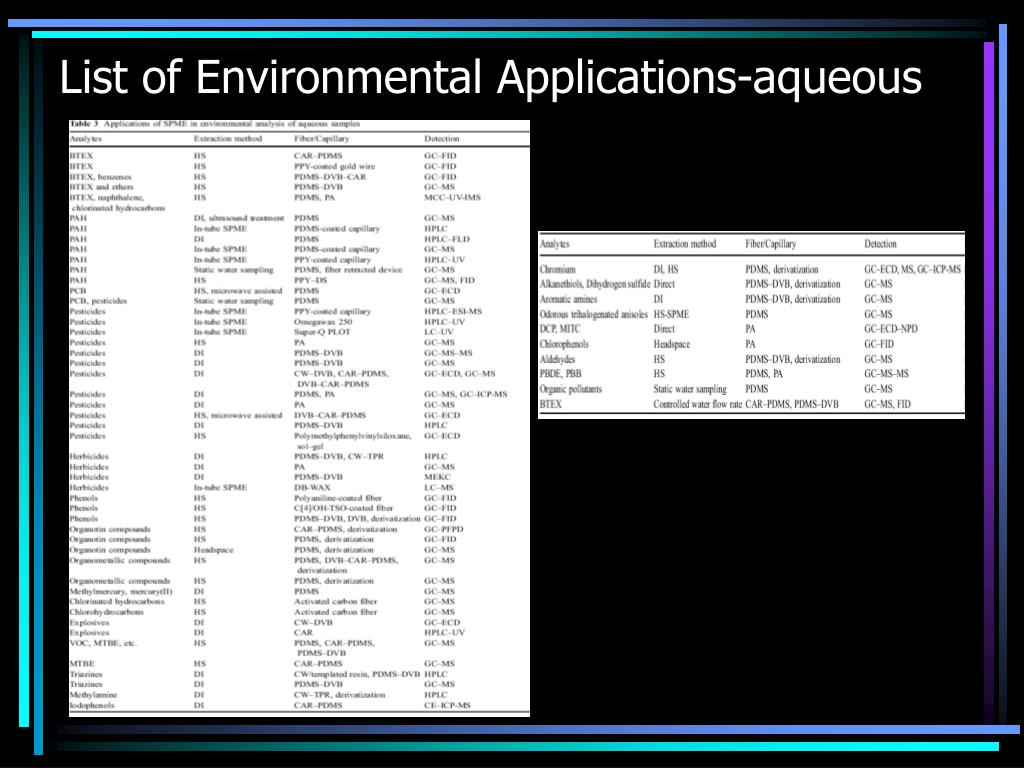This screenshot has height=768, width=1024.
Task: Select 'Aromatic amines' analyte
Action: pos(568,299)
